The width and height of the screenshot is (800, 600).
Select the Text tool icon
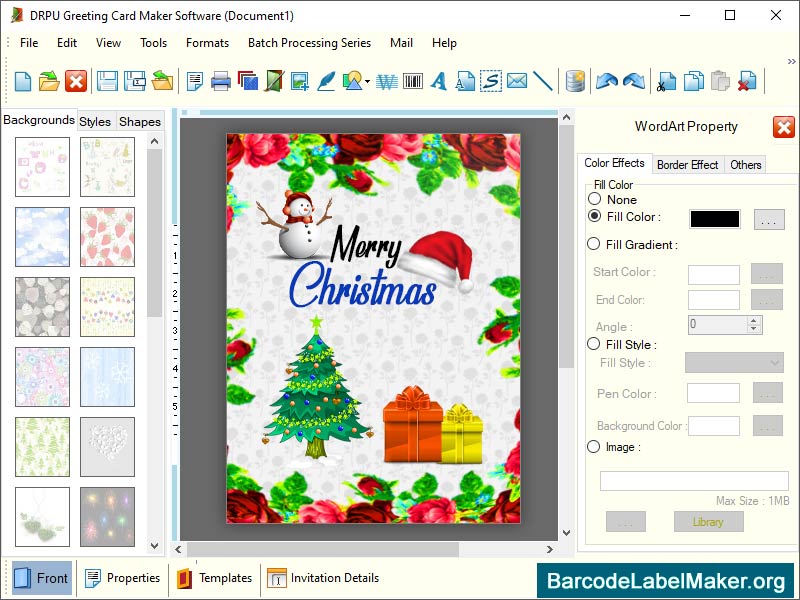tap(437, 82)
